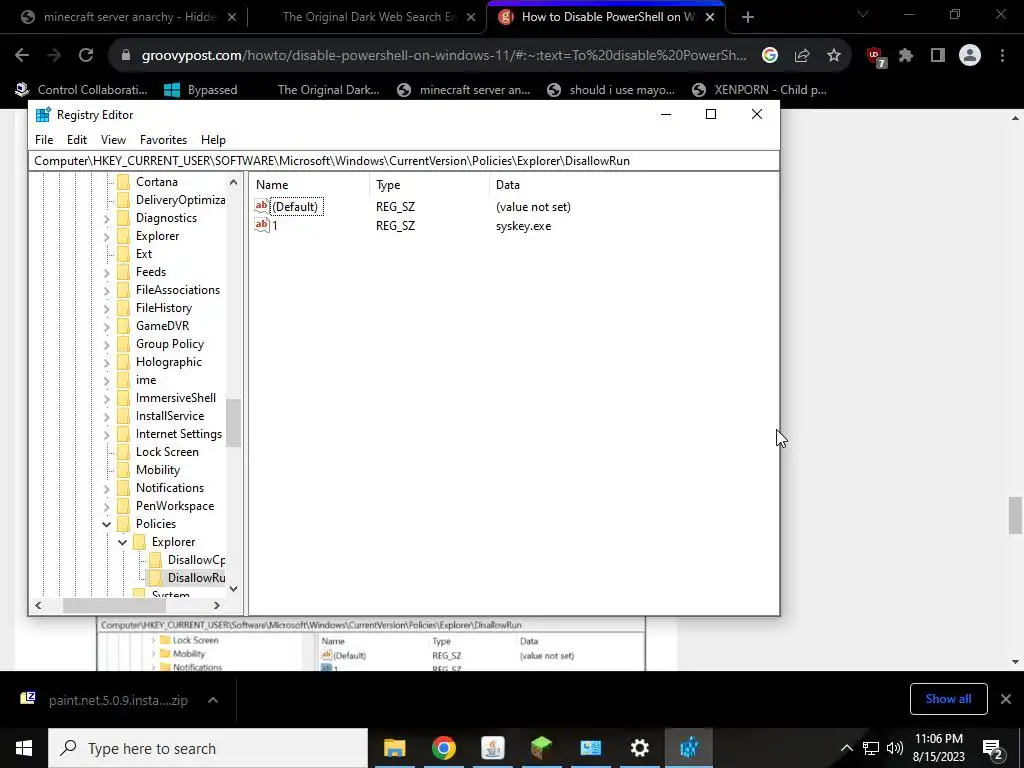The height and width of the screenshot is (768, 1024).
Task: Click the syskey.exe data cell
Action: click(x=523, y=226)
